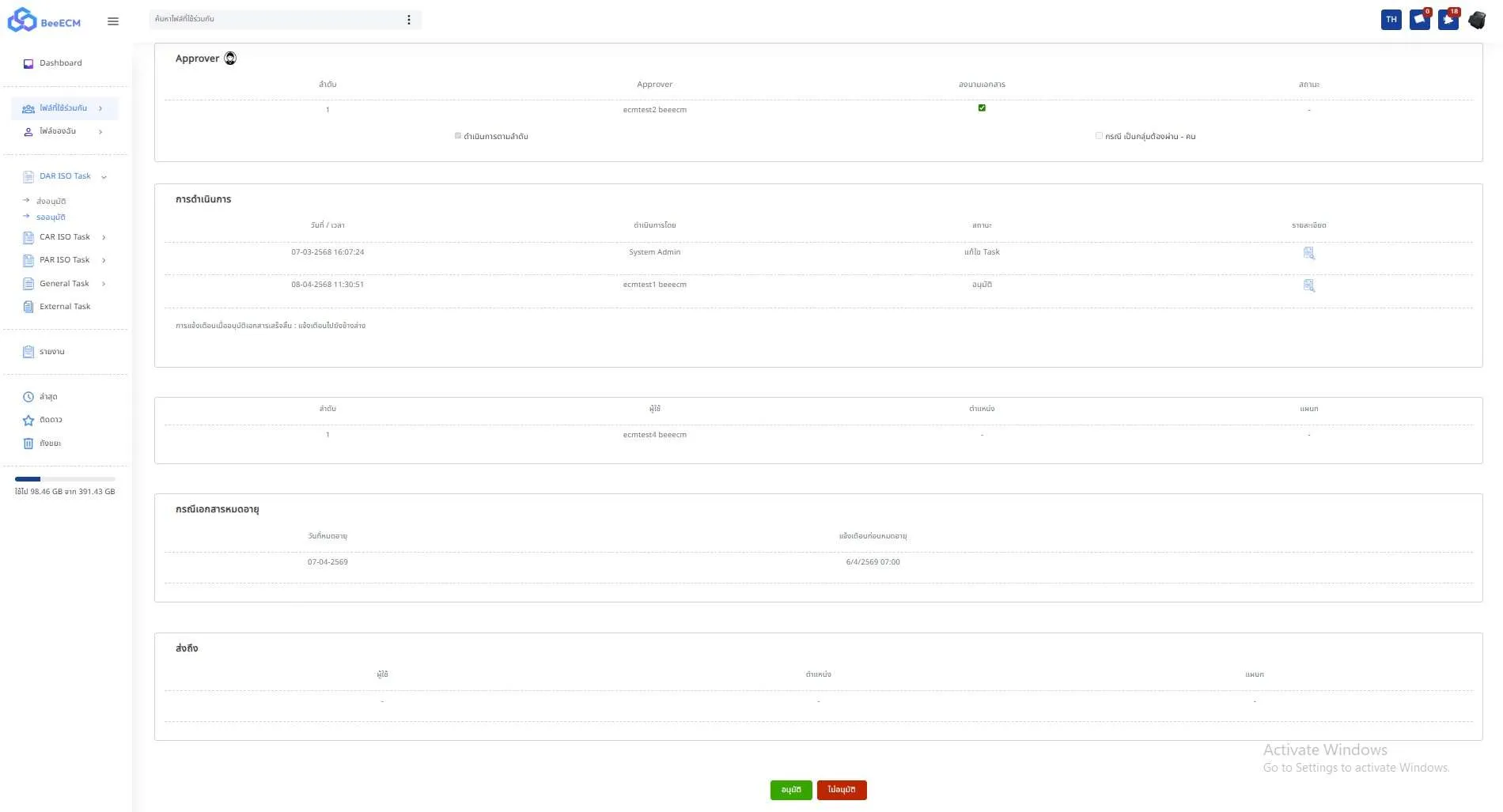Viewport: 1503px width, 812px height.
Task: View details of System Admin action
Action: (1308, 253)
